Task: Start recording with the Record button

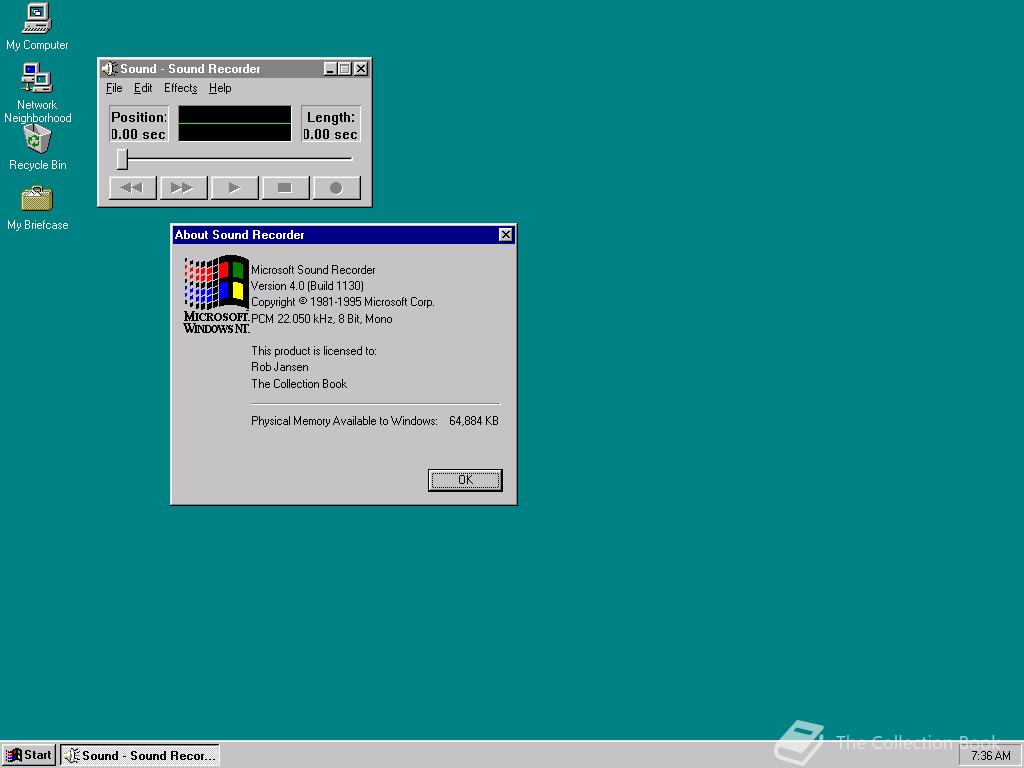Action: coord(336,188)
